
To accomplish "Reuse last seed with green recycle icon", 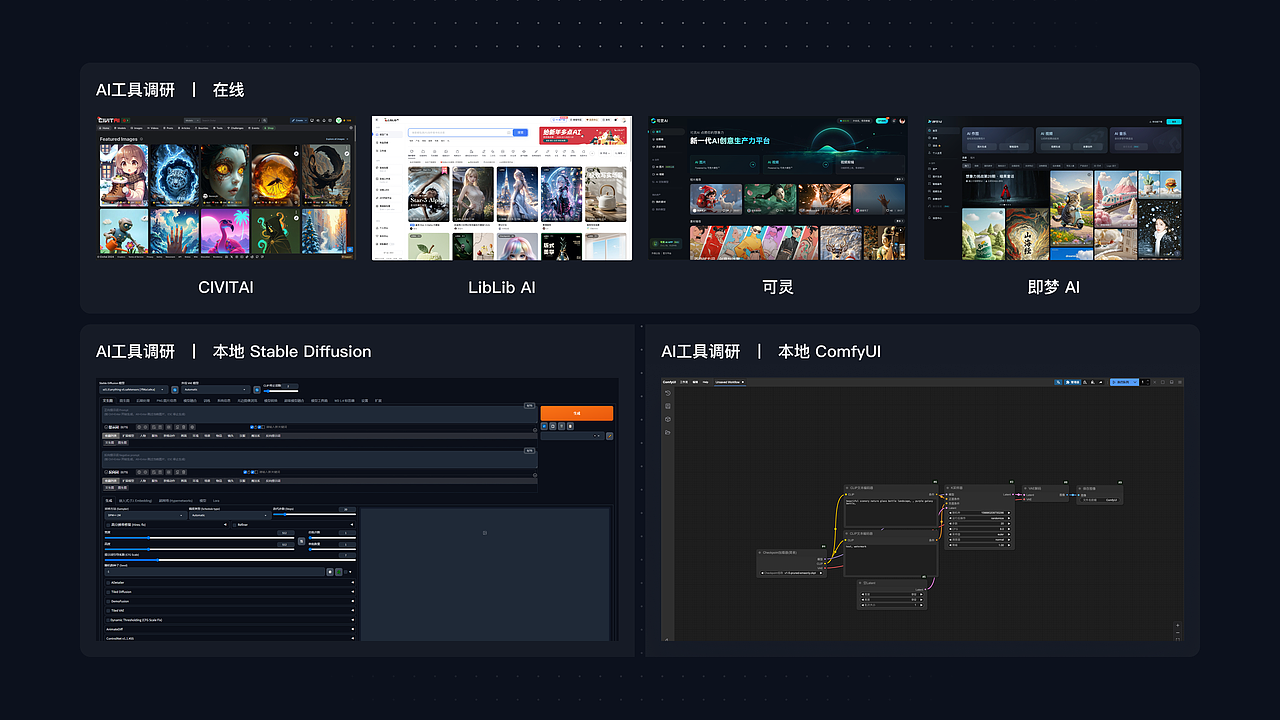I will click(x=339, y=572).
